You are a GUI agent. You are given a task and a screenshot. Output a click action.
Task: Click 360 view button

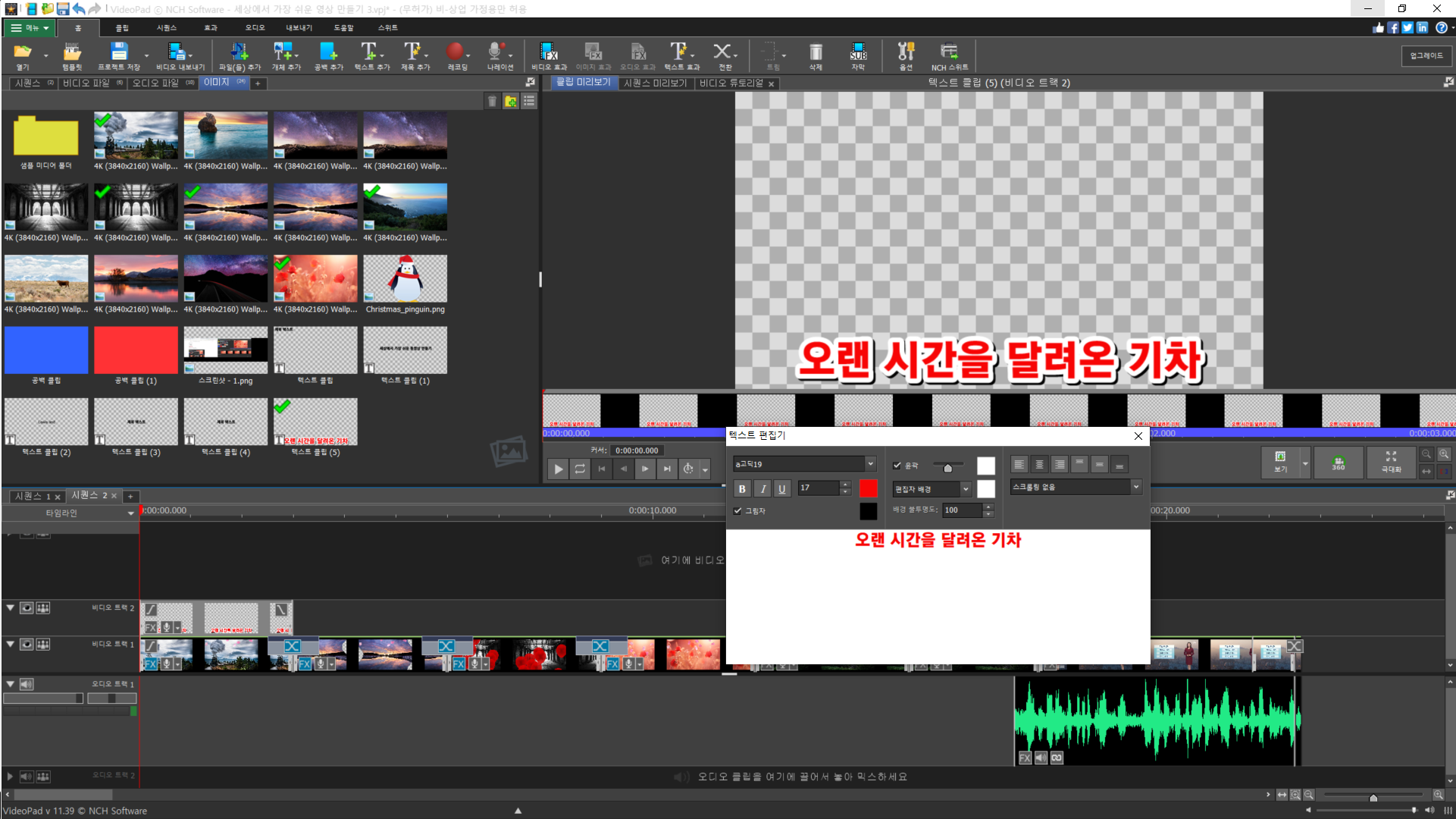coord(1339,462)
